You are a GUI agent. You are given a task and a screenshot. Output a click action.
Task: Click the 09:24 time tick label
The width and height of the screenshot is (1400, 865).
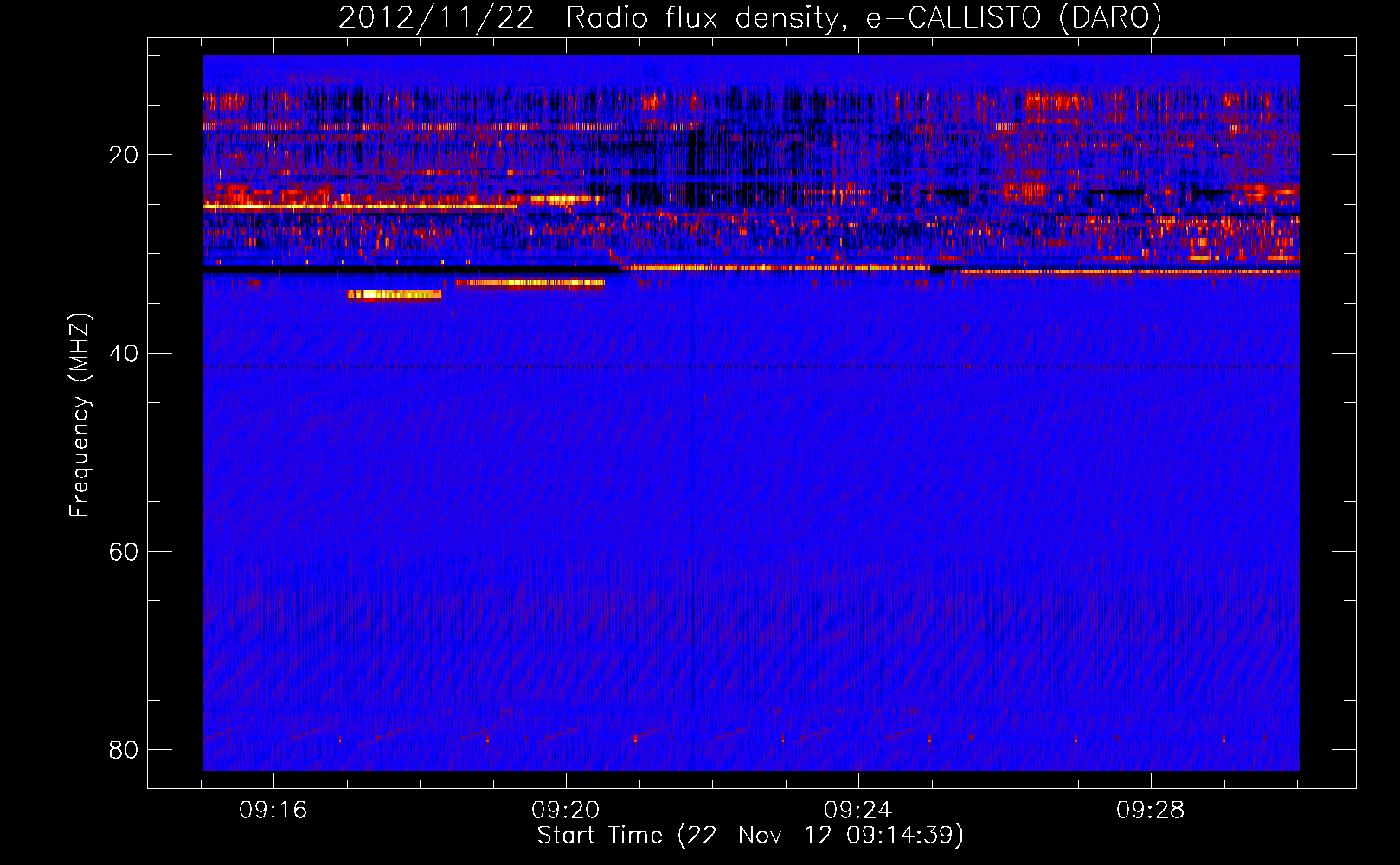tap(858, 811)
